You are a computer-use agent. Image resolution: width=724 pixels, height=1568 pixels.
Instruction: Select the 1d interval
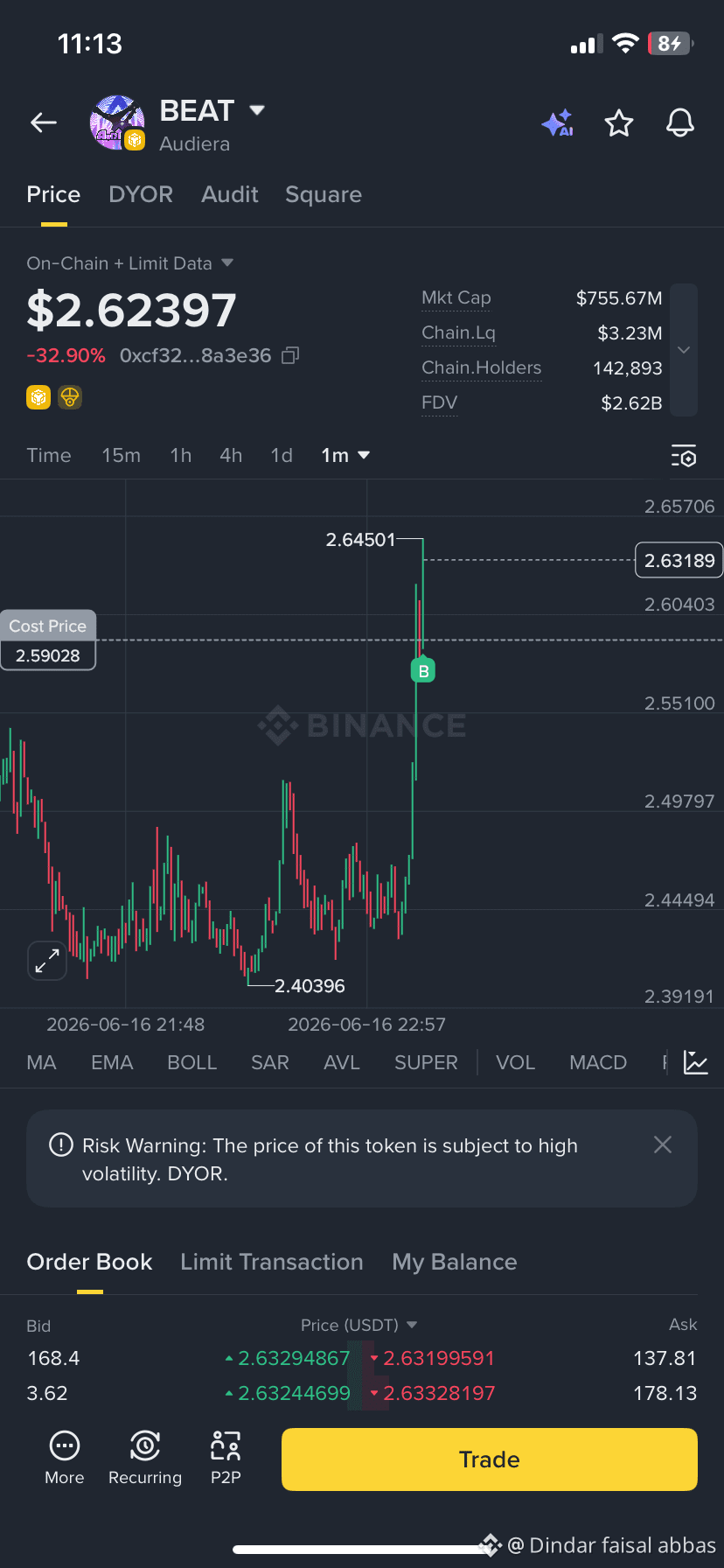[282, 455]
